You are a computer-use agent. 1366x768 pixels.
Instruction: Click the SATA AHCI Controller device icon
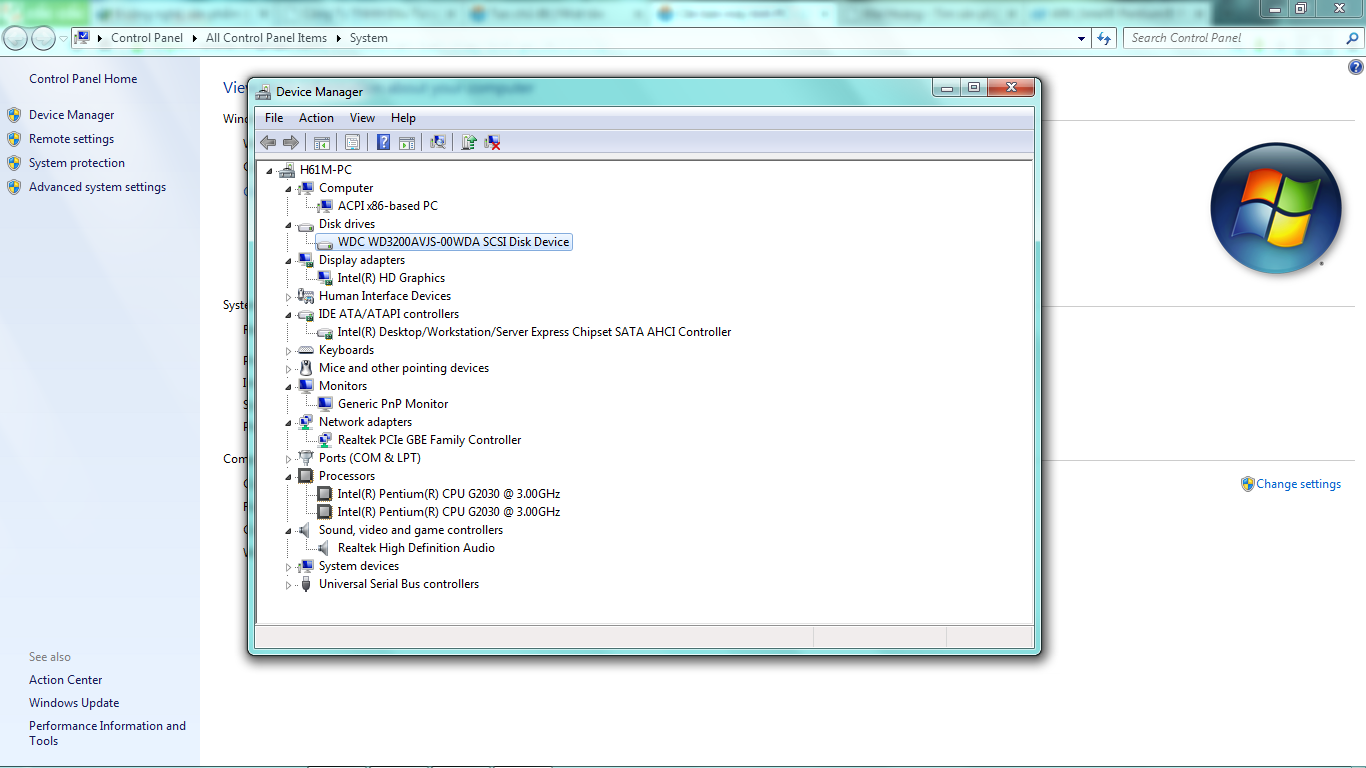click(325, 332)
